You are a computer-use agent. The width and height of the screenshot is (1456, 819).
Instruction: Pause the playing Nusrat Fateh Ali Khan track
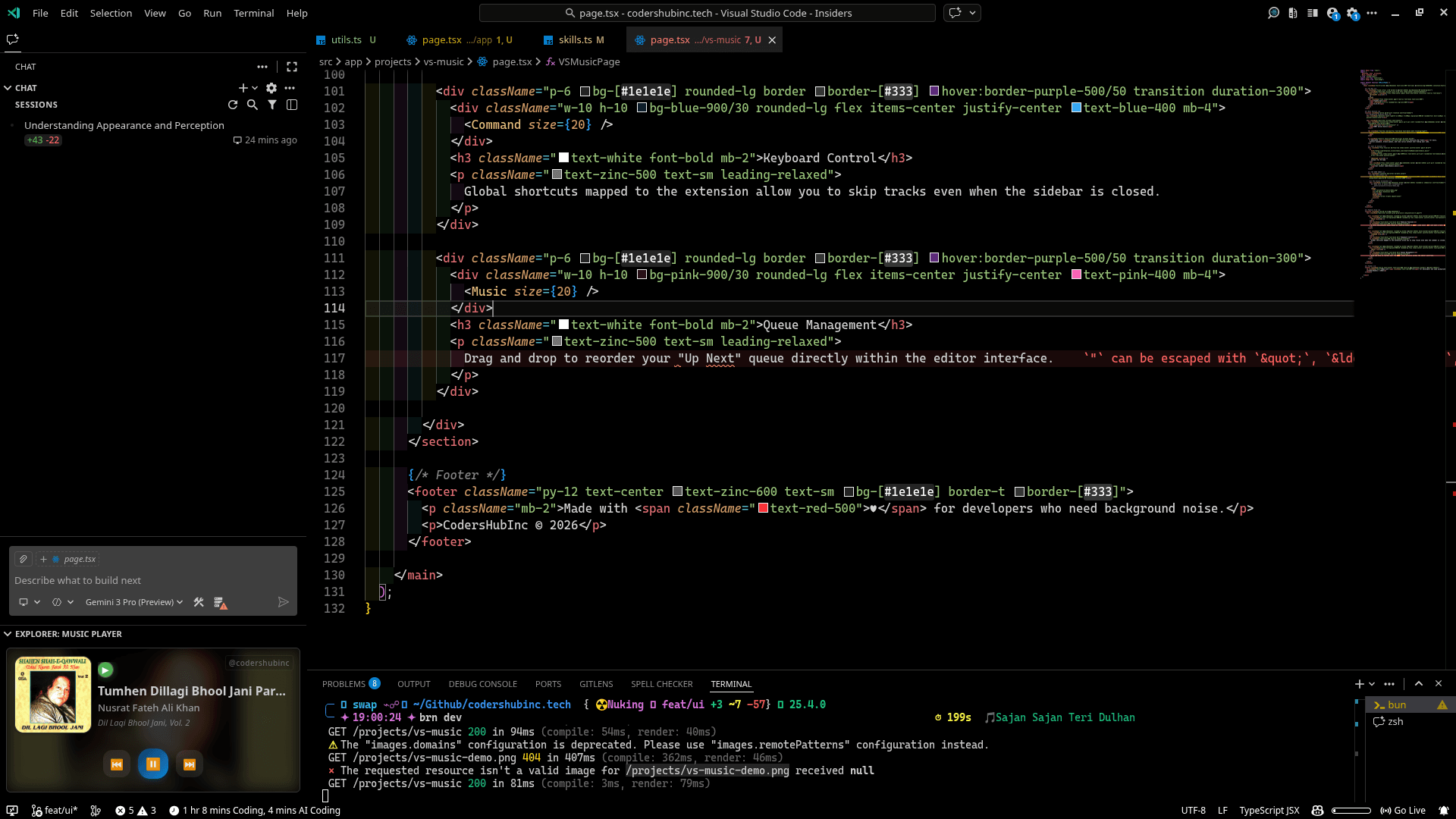pyautogui.click(x=152, y=764)
